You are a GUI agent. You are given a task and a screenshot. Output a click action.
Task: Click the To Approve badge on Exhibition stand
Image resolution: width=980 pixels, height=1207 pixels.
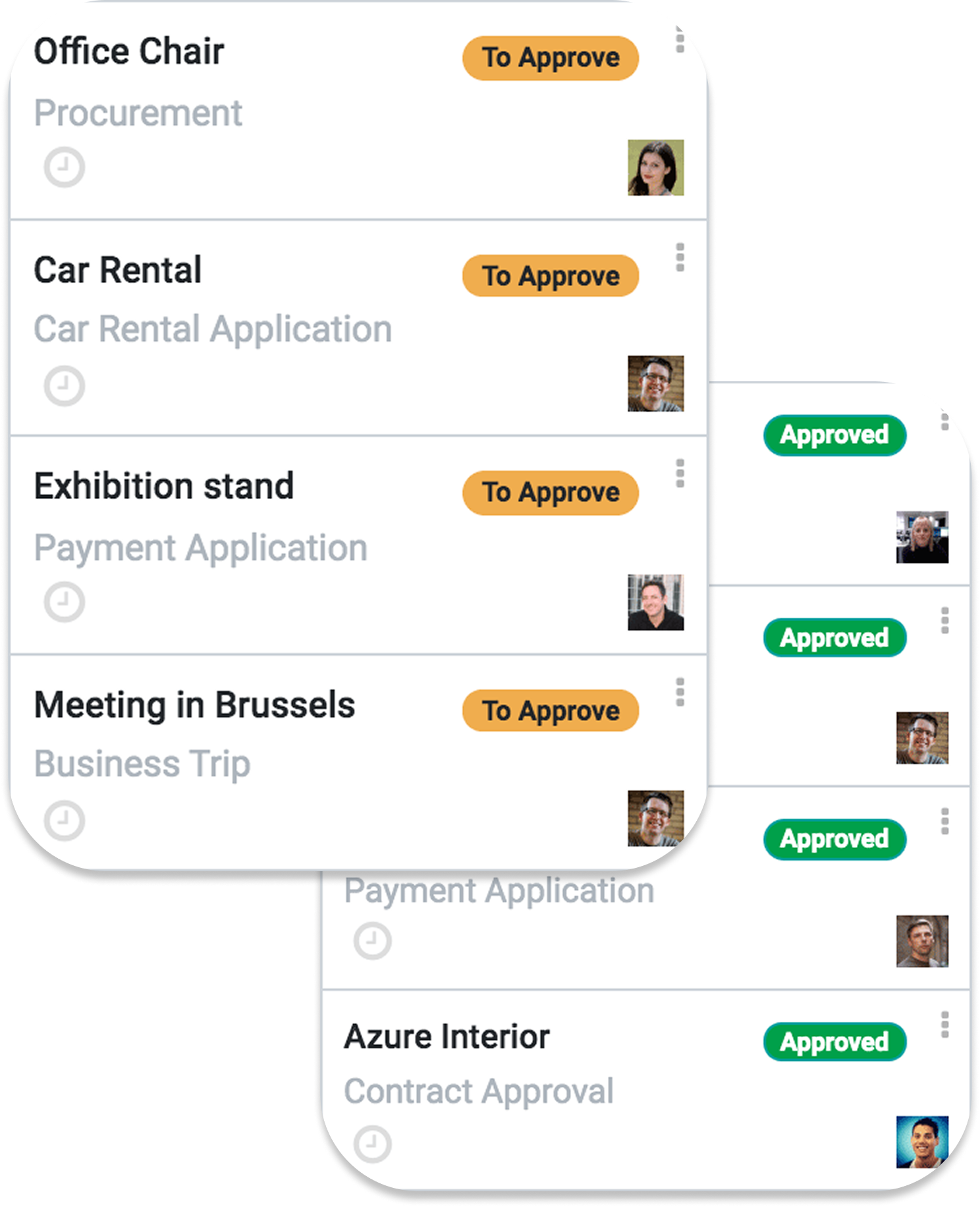551,493
